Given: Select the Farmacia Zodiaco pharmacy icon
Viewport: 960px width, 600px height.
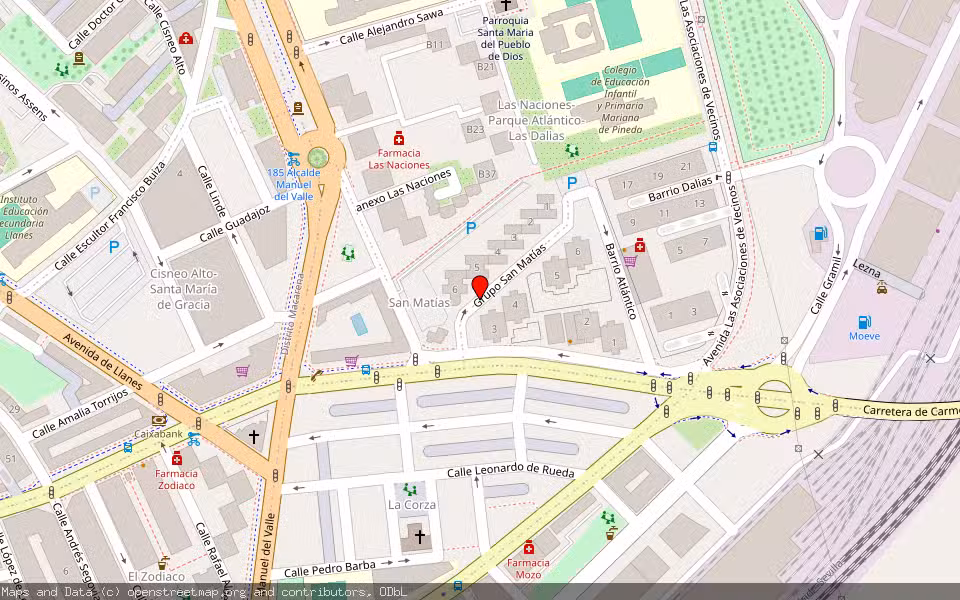Looking at the screenshot, I should pos(177,458).
